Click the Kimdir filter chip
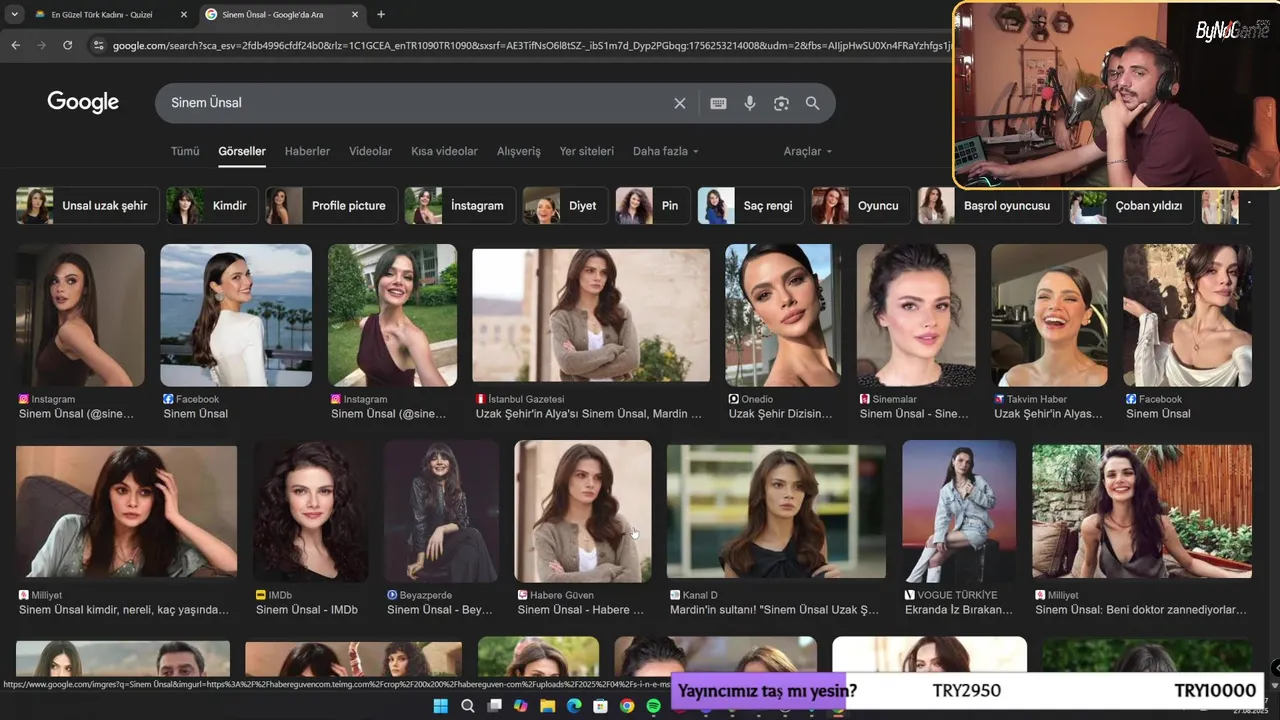 coord(212,205)
